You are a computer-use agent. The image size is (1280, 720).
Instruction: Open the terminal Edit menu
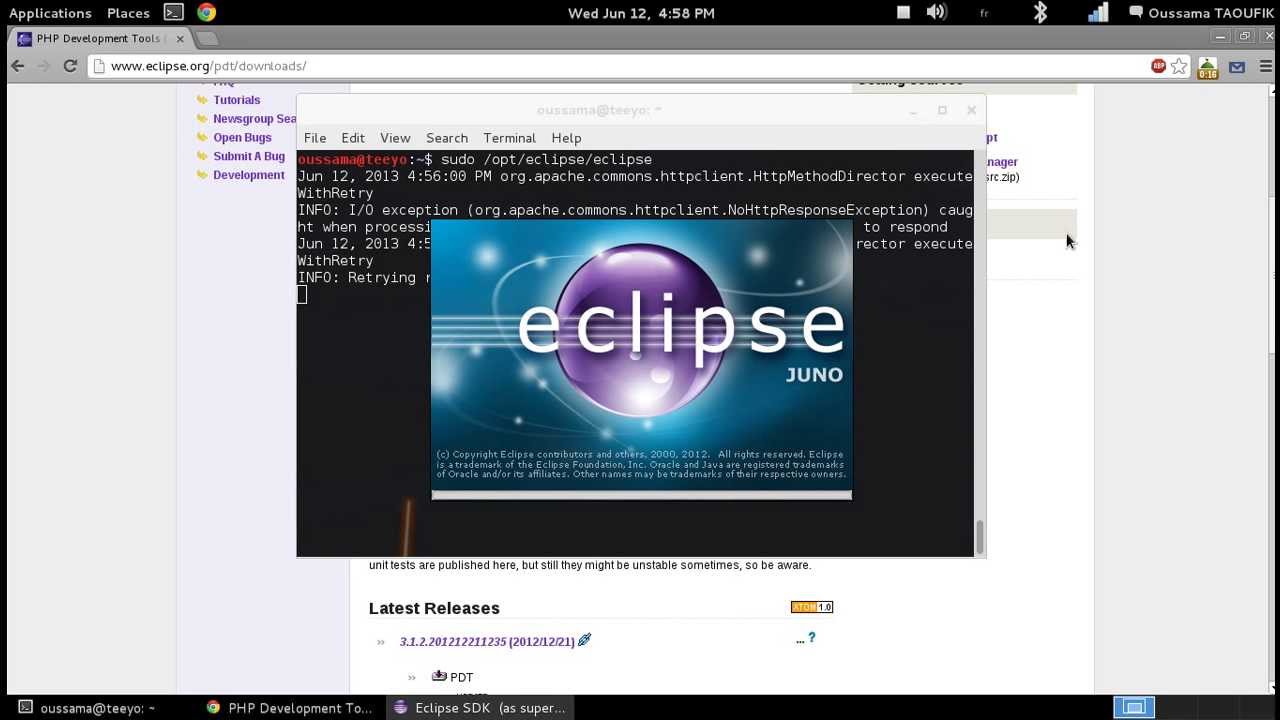[353, 138]
